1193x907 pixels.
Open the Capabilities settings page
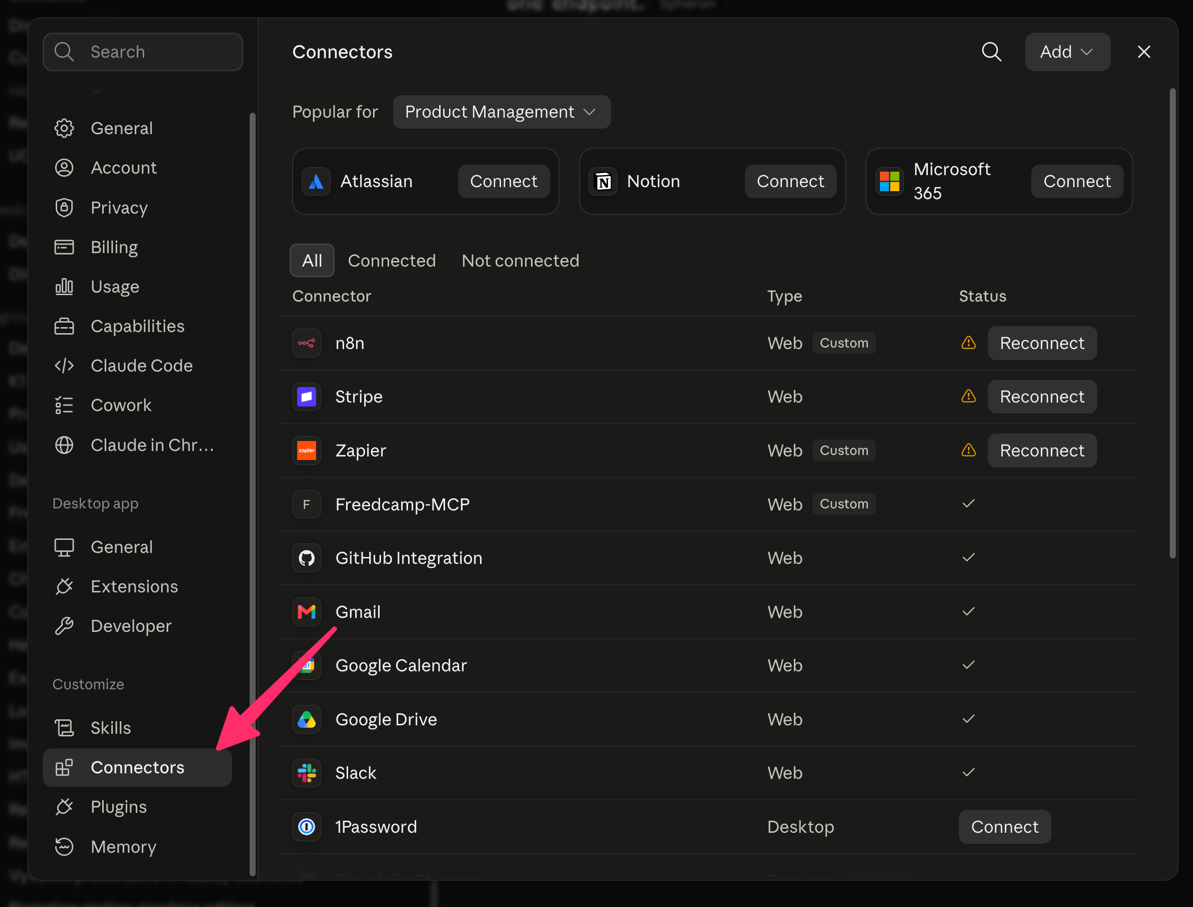(137, 326)
